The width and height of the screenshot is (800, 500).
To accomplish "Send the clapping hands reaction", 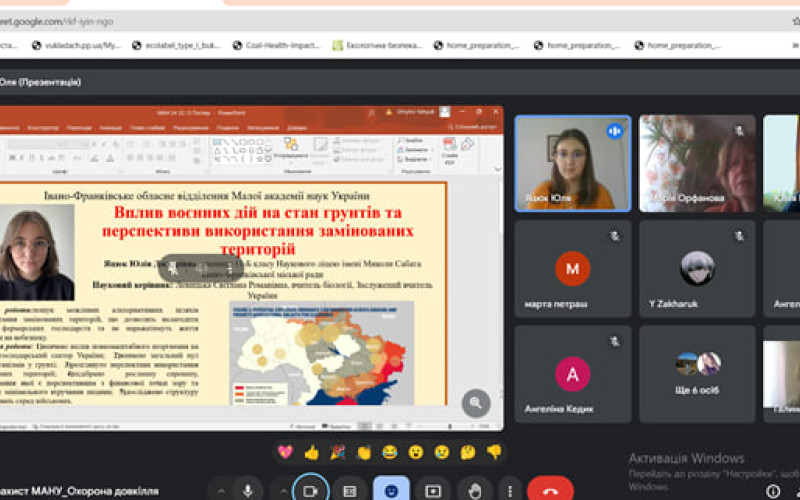I will click(364, 452).
